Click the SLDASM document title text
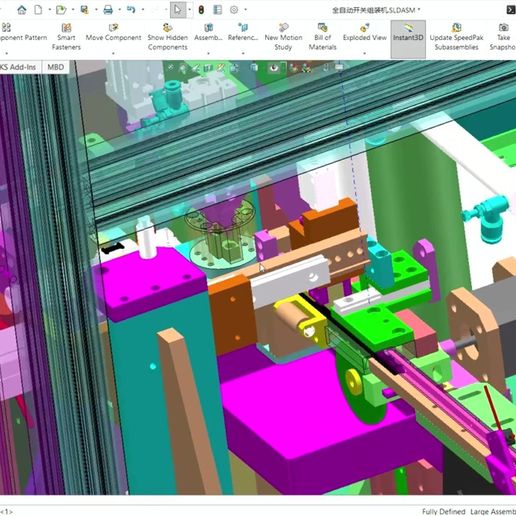This screenshot has height=516, width=516. [376, 10]
